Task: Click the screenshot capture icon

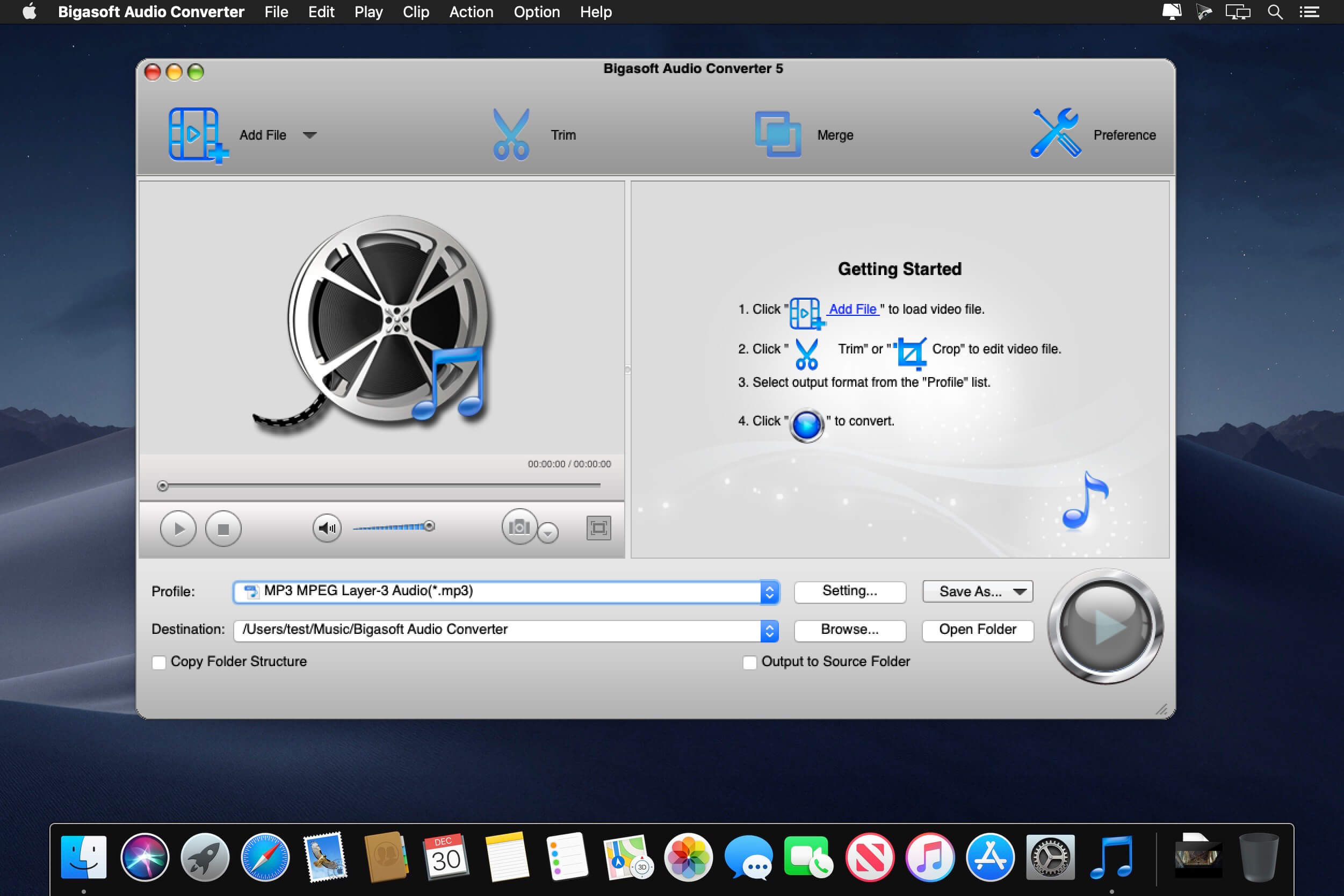Action: click(x=519, y=527)
